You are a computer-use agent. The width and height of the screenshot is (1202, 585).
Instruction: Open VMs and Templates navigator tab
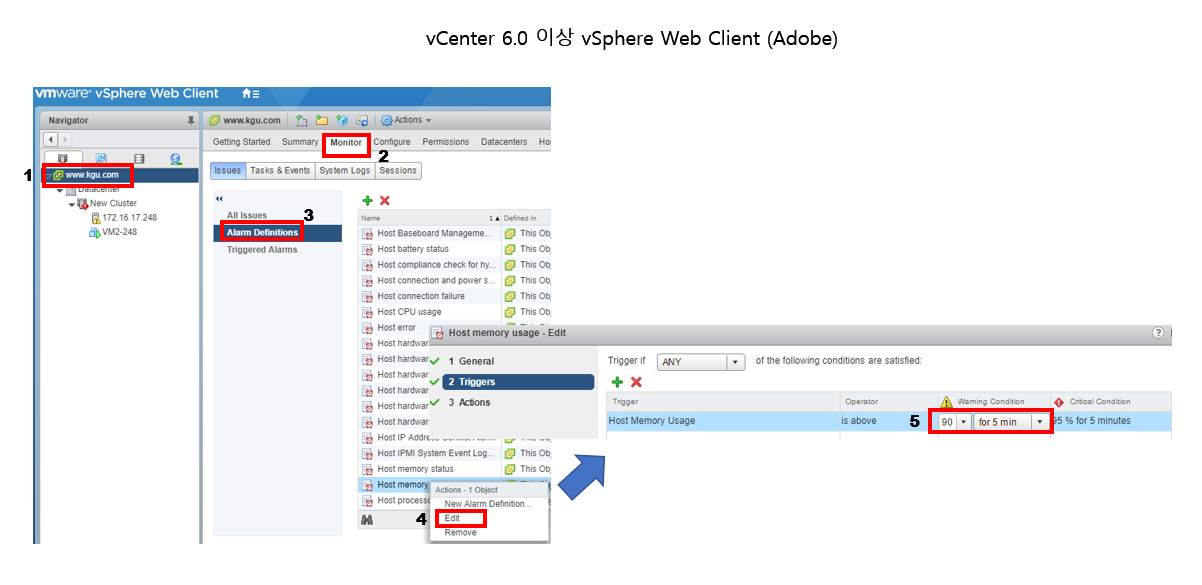coord(101,158)
